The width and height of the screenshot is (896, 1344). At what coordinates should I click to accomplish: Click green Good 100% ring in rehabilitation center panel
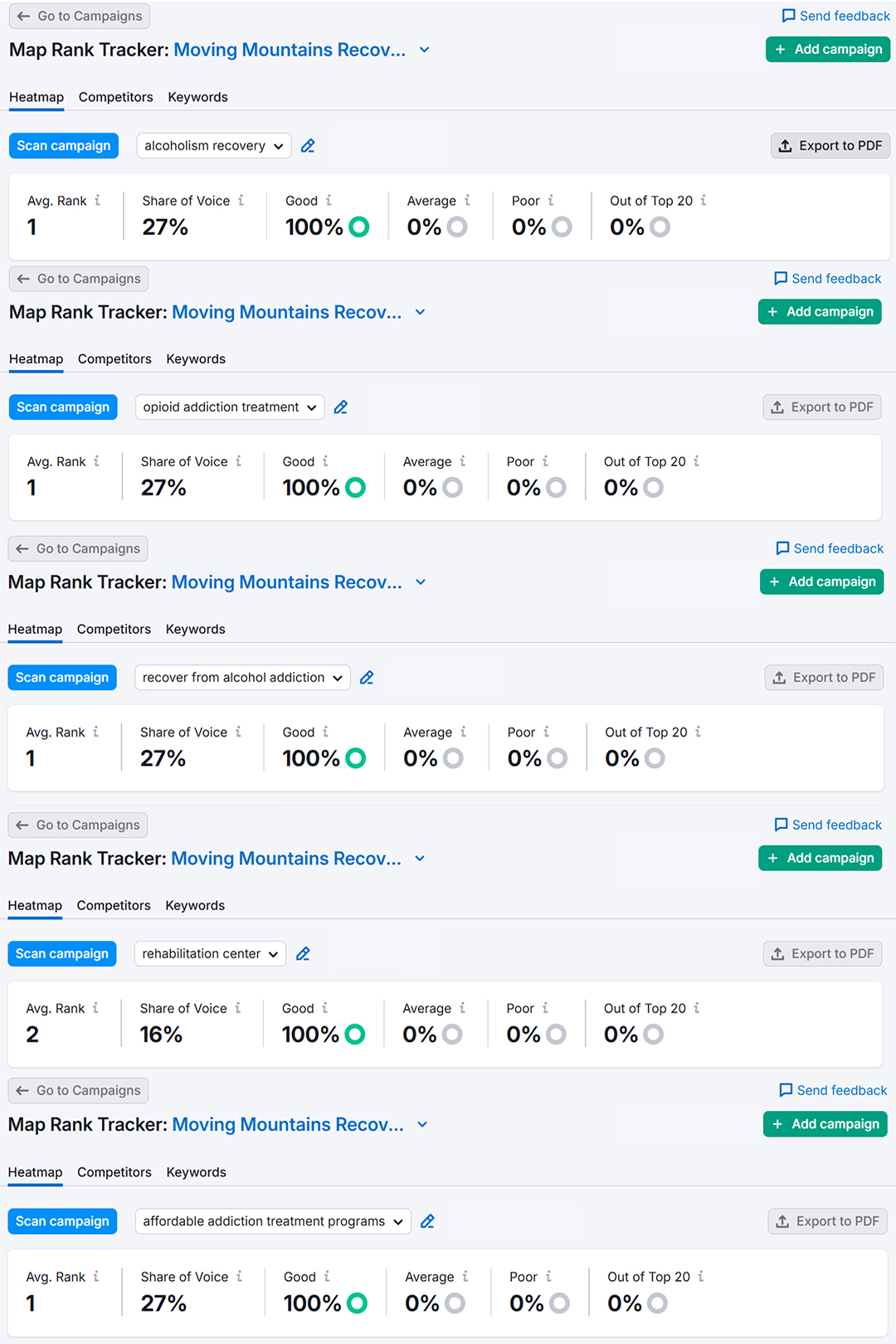355,1035
